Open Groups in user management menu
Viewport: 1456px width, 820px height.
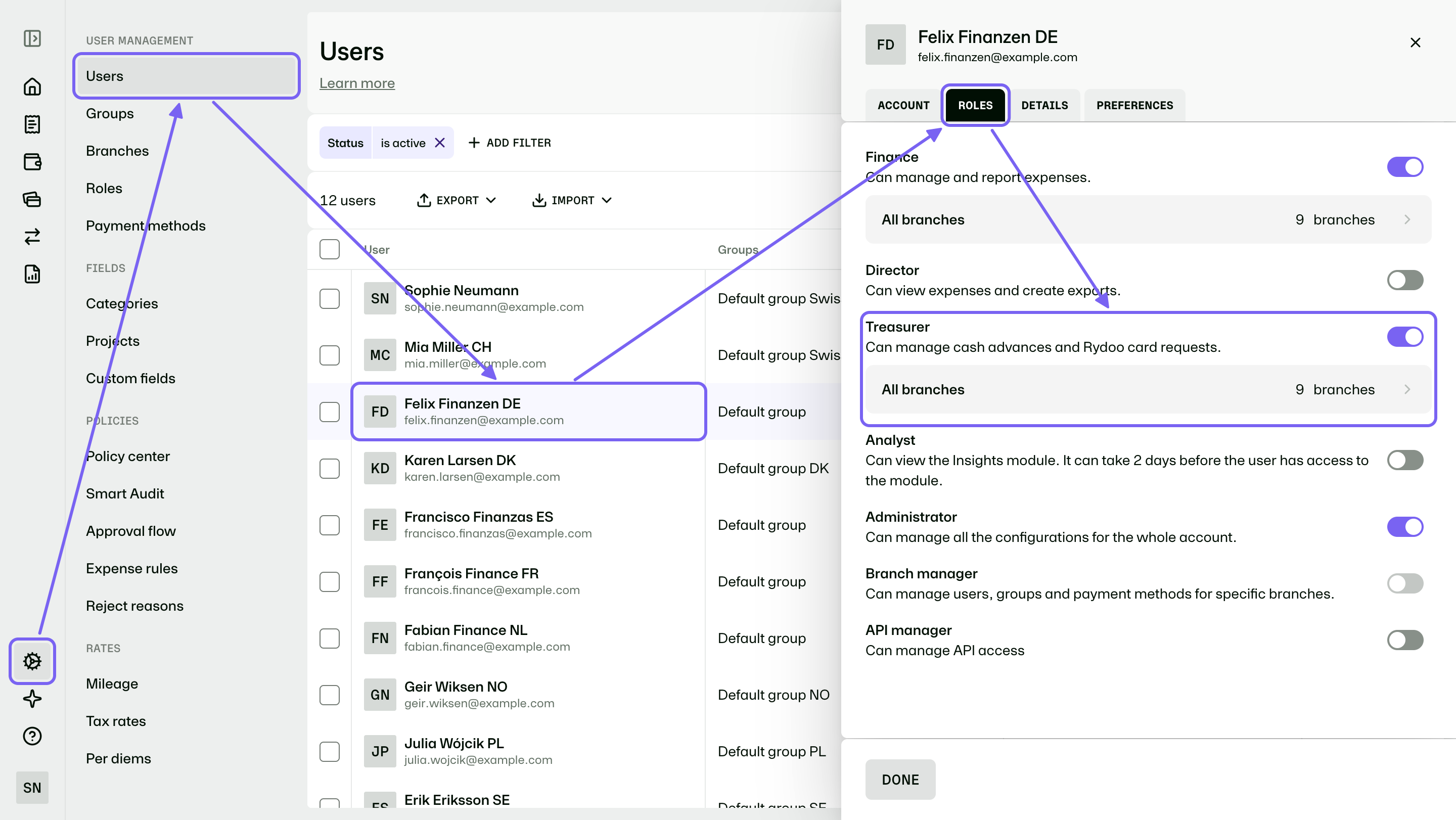coord(110,114)
